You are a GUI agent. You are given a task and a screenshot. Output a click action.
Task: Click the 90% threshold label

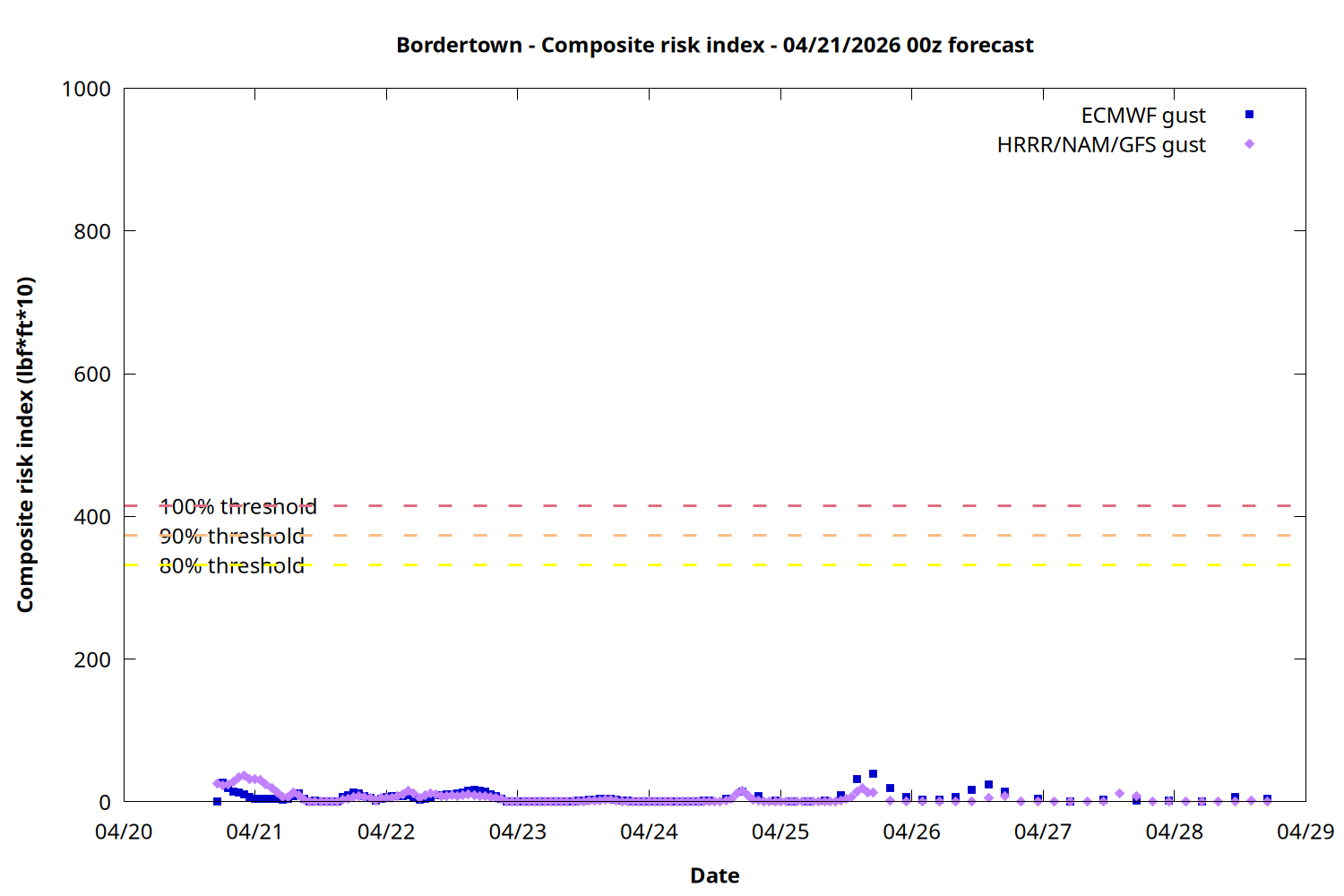click(231, 537)
